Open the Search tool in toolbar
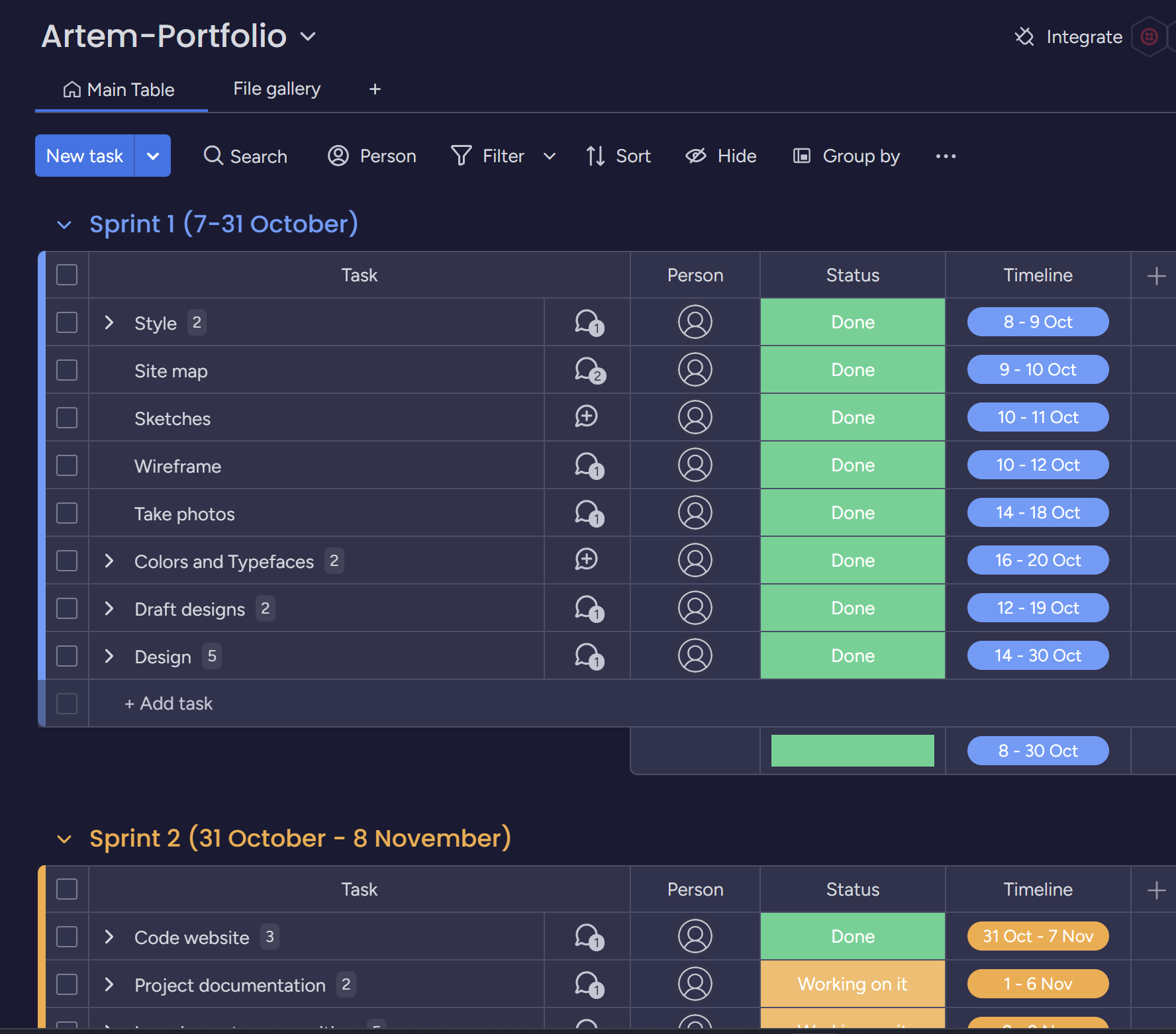 [245, 156]
